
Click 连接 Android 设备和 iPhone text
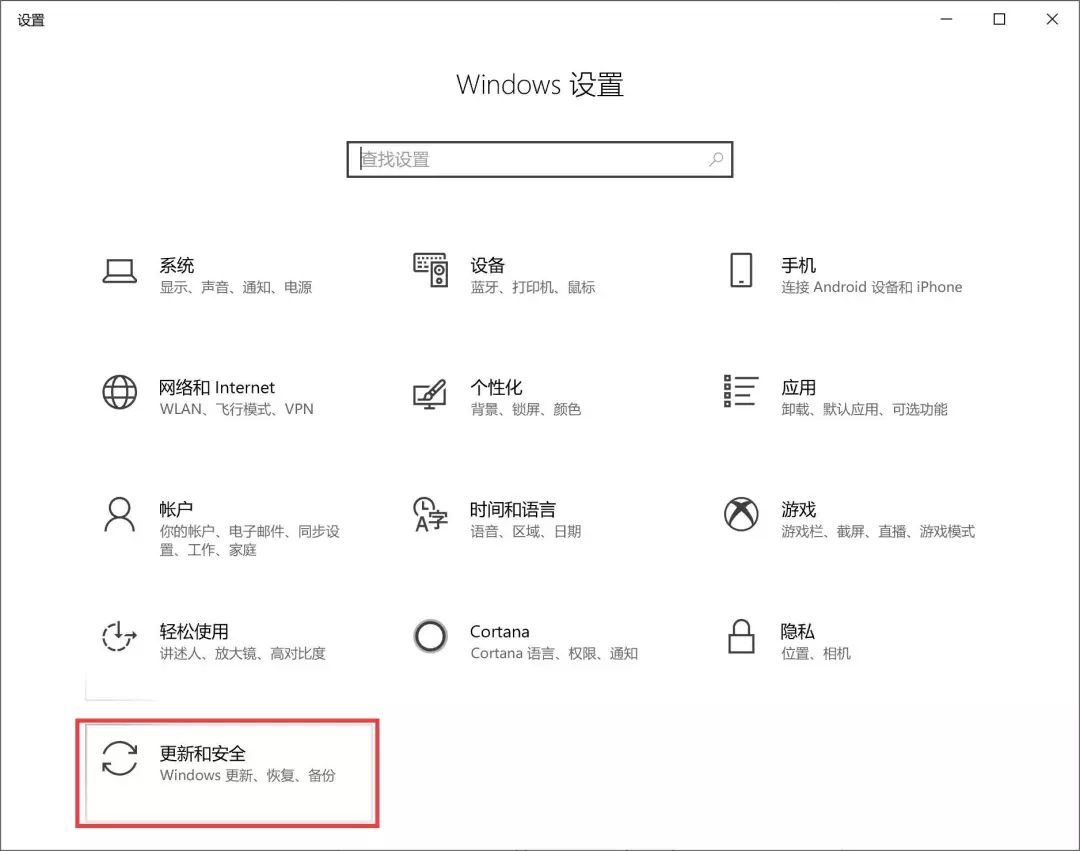pos(871,287)
